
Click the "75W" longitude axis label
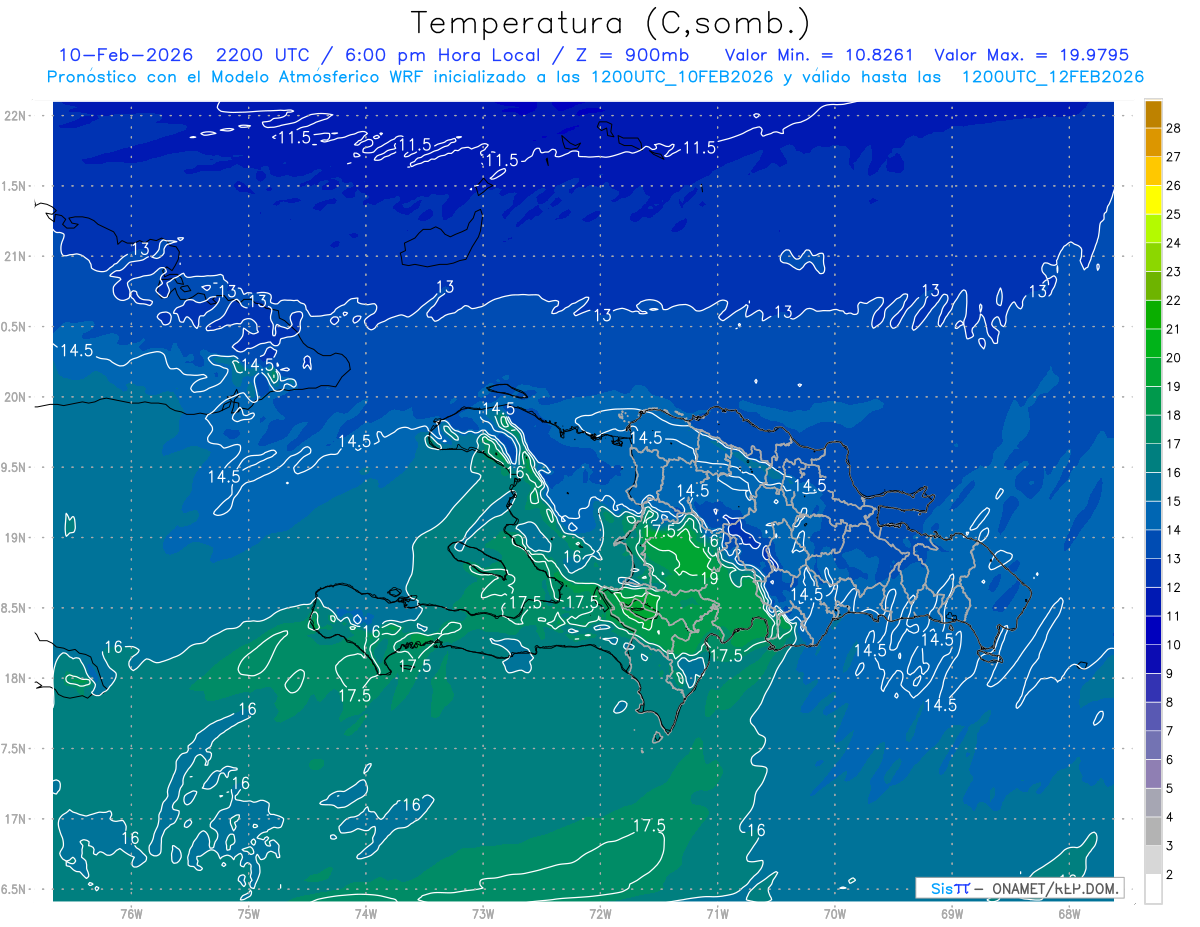[249, 913]
